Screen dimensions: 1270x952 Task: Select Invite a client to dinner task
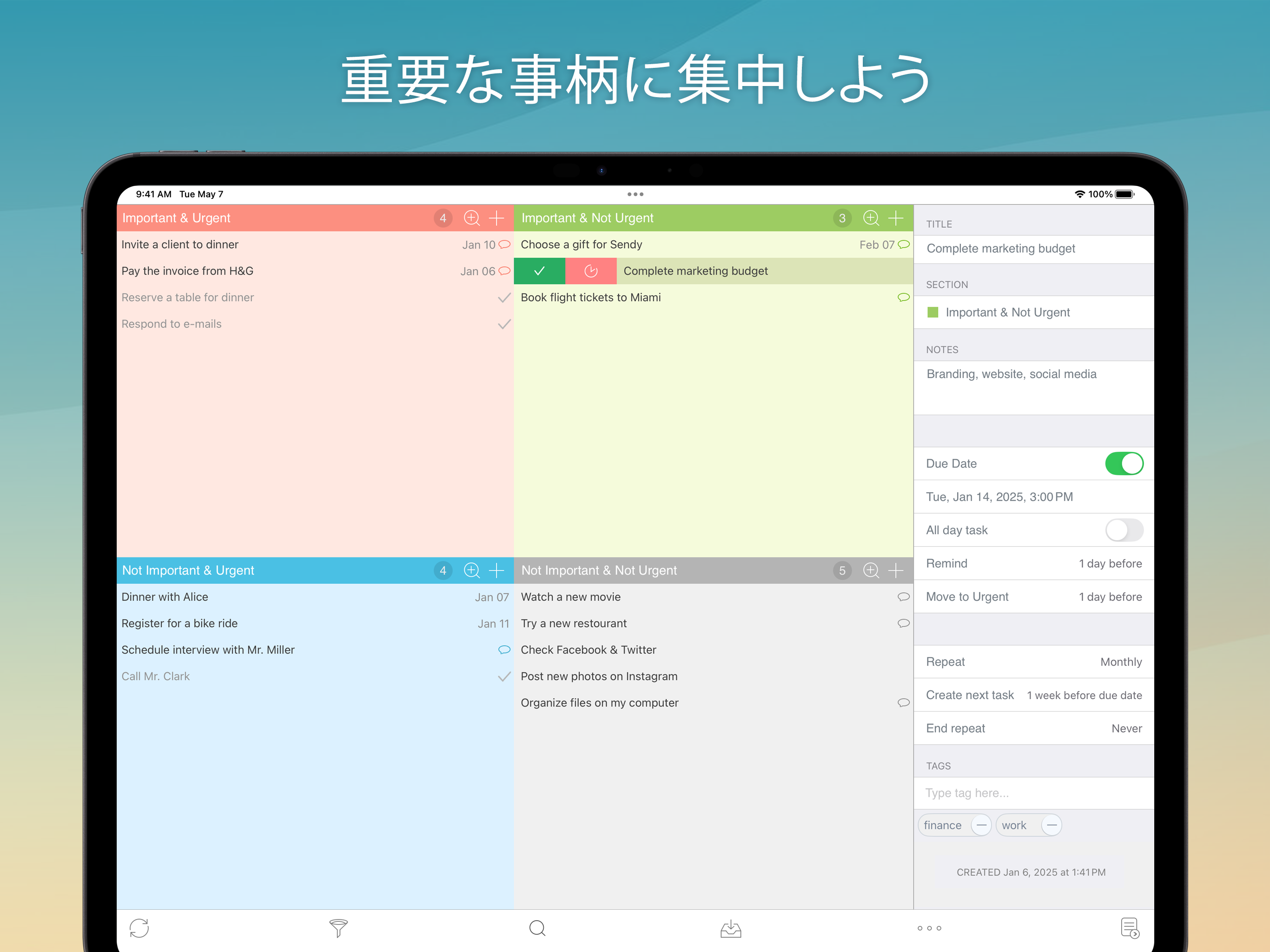(180, 245)
